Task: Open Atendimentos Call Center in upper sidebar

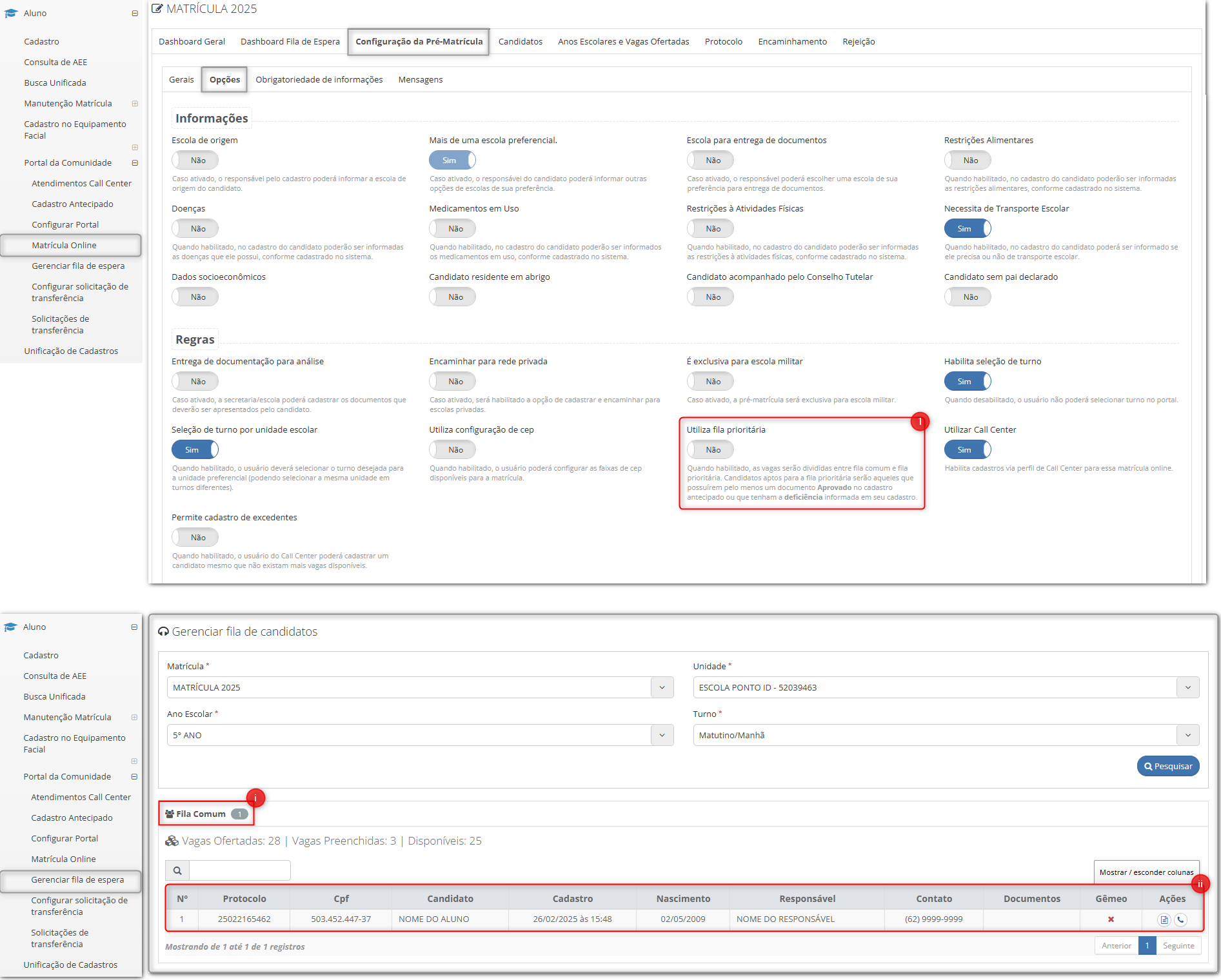Action: tap(81, 183)
